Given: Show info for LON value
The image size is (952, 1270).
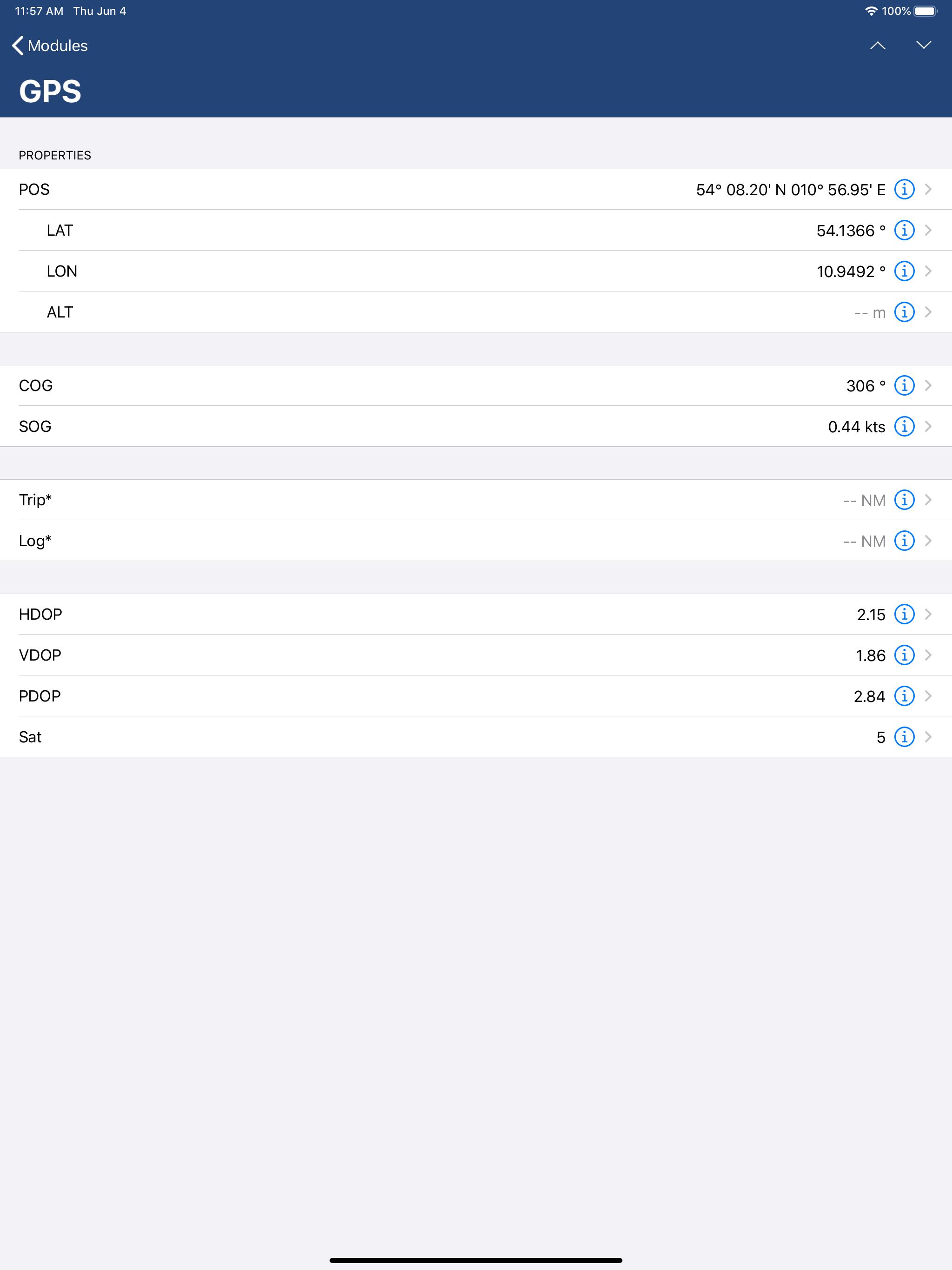Looking at the screenshot, I should [x=904, y=271].
